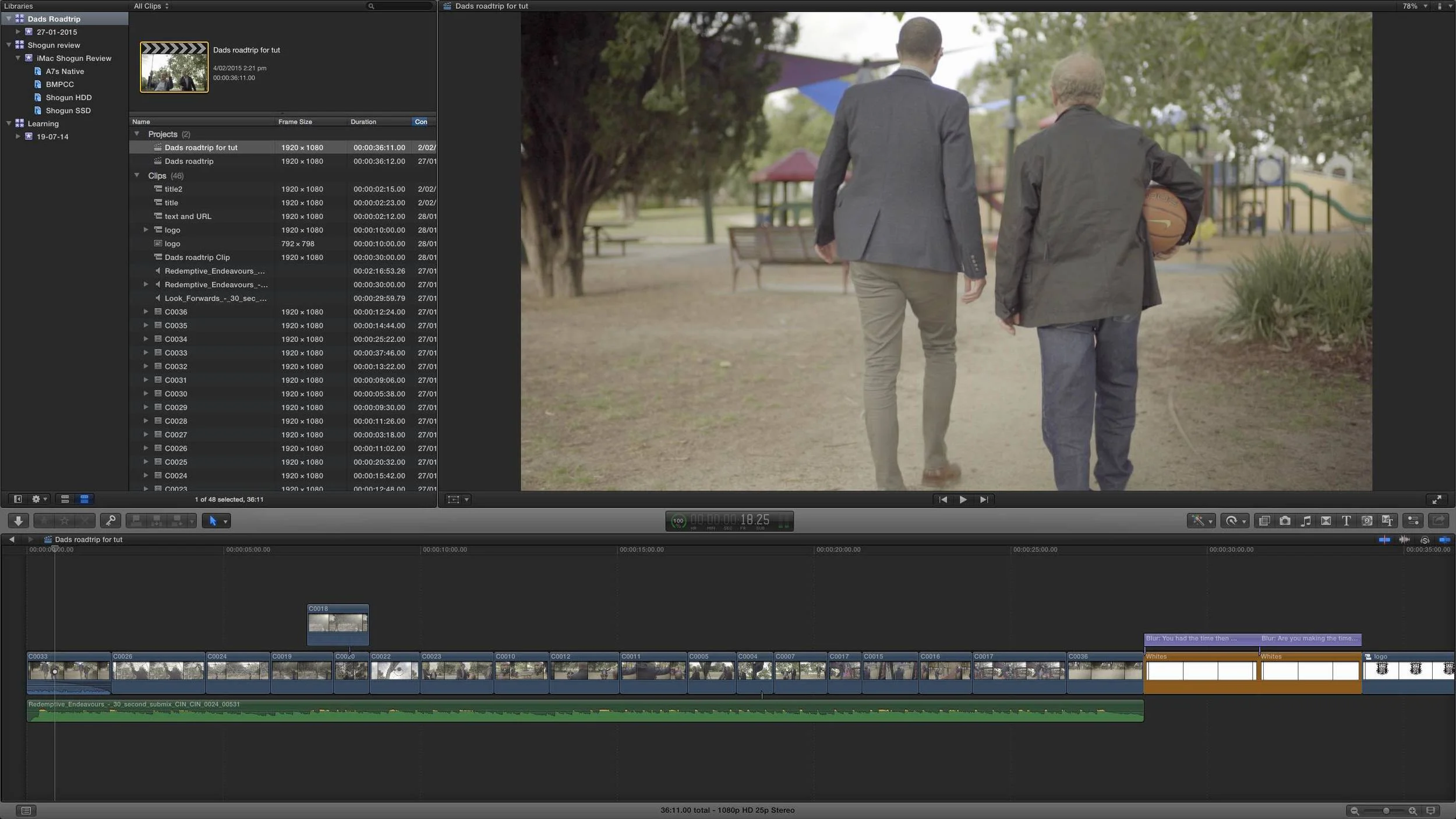Open the Photos browser
1456x819 pixels.
[1285, 520]
